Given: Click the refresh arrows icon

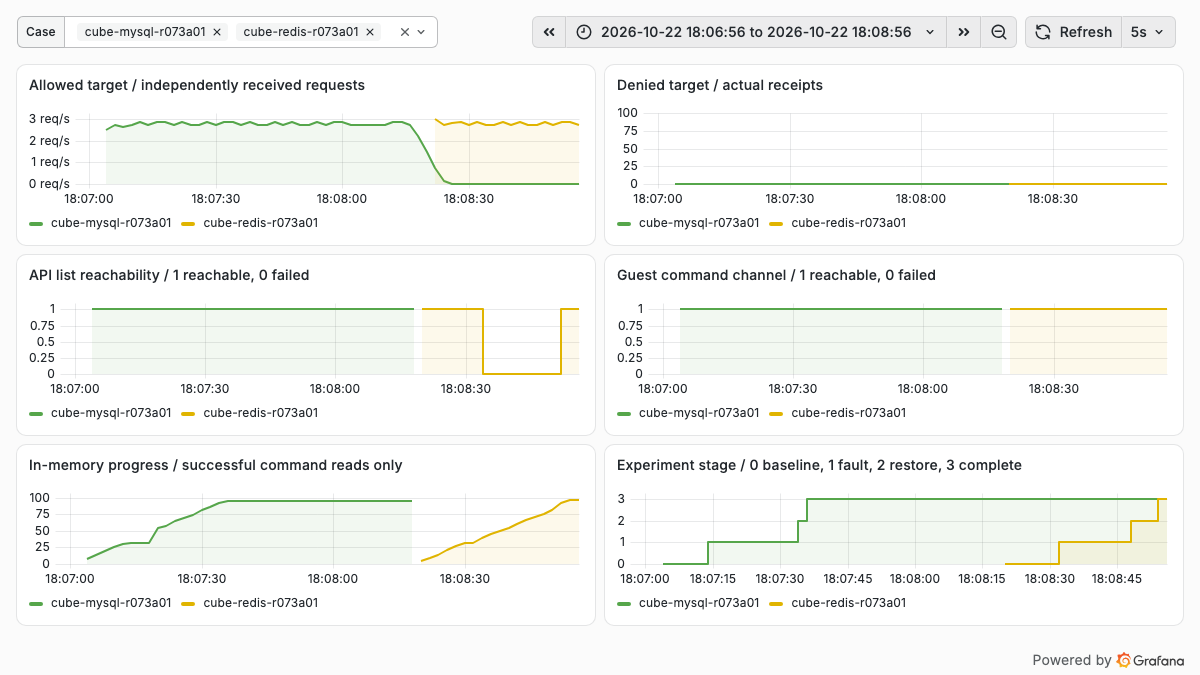Looking at the screenshot, I should pos(1043,32).
